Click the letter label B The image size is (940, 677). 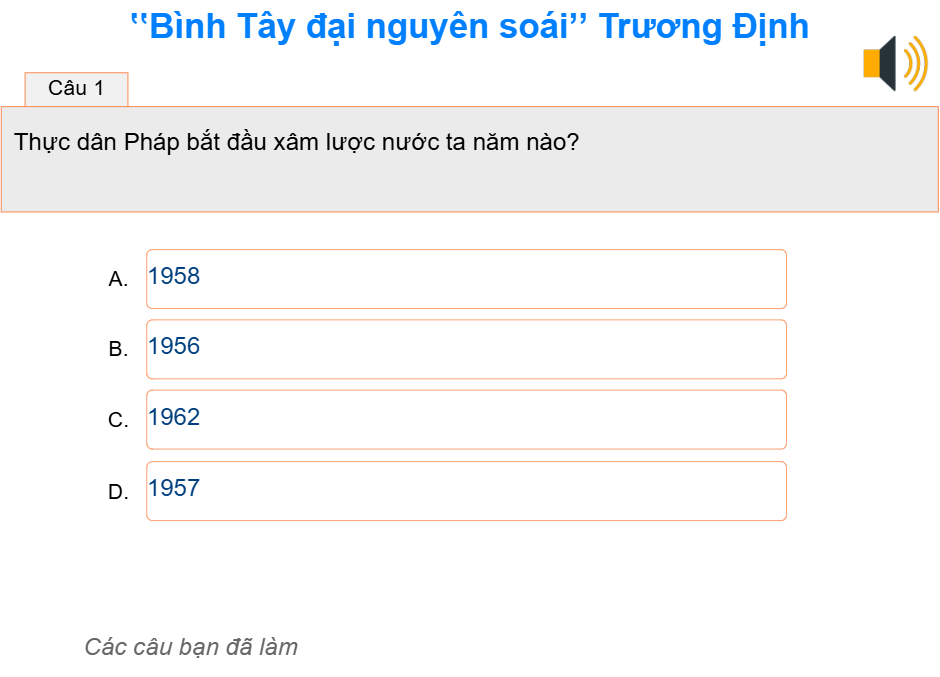[x=119, y=351]
